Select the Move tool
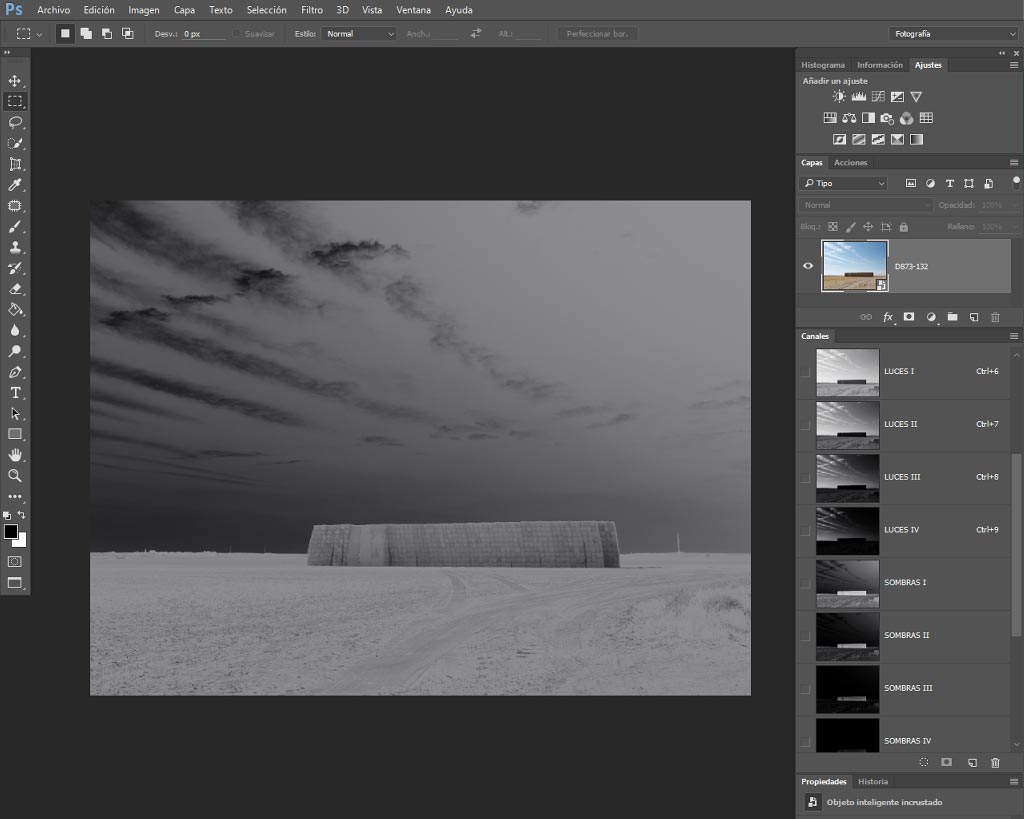This screenshot has height=819, width=1024. click(14, 80)
